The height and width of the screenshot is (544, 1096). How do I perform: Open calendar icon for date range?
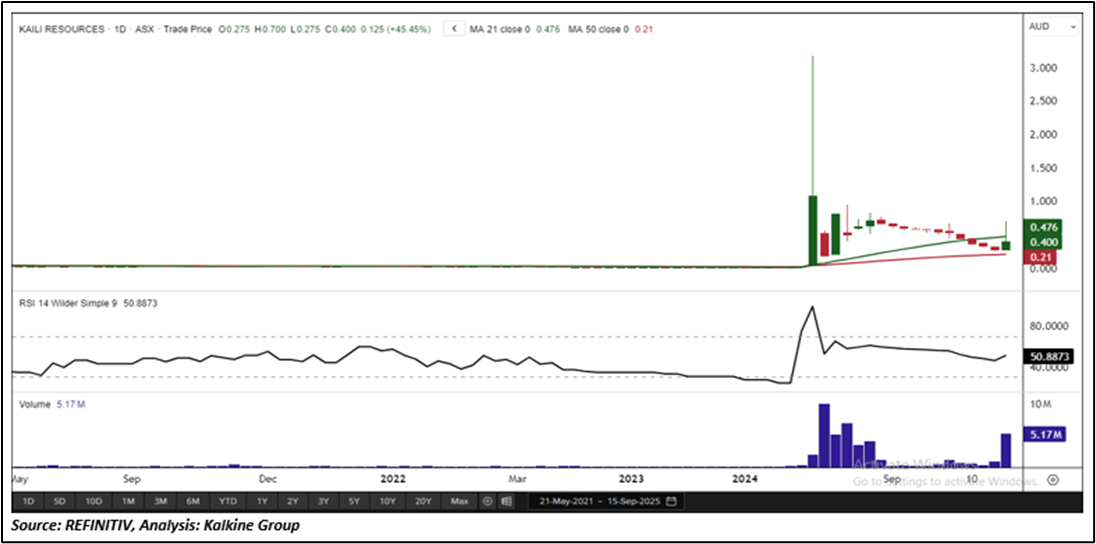(672, 501)
